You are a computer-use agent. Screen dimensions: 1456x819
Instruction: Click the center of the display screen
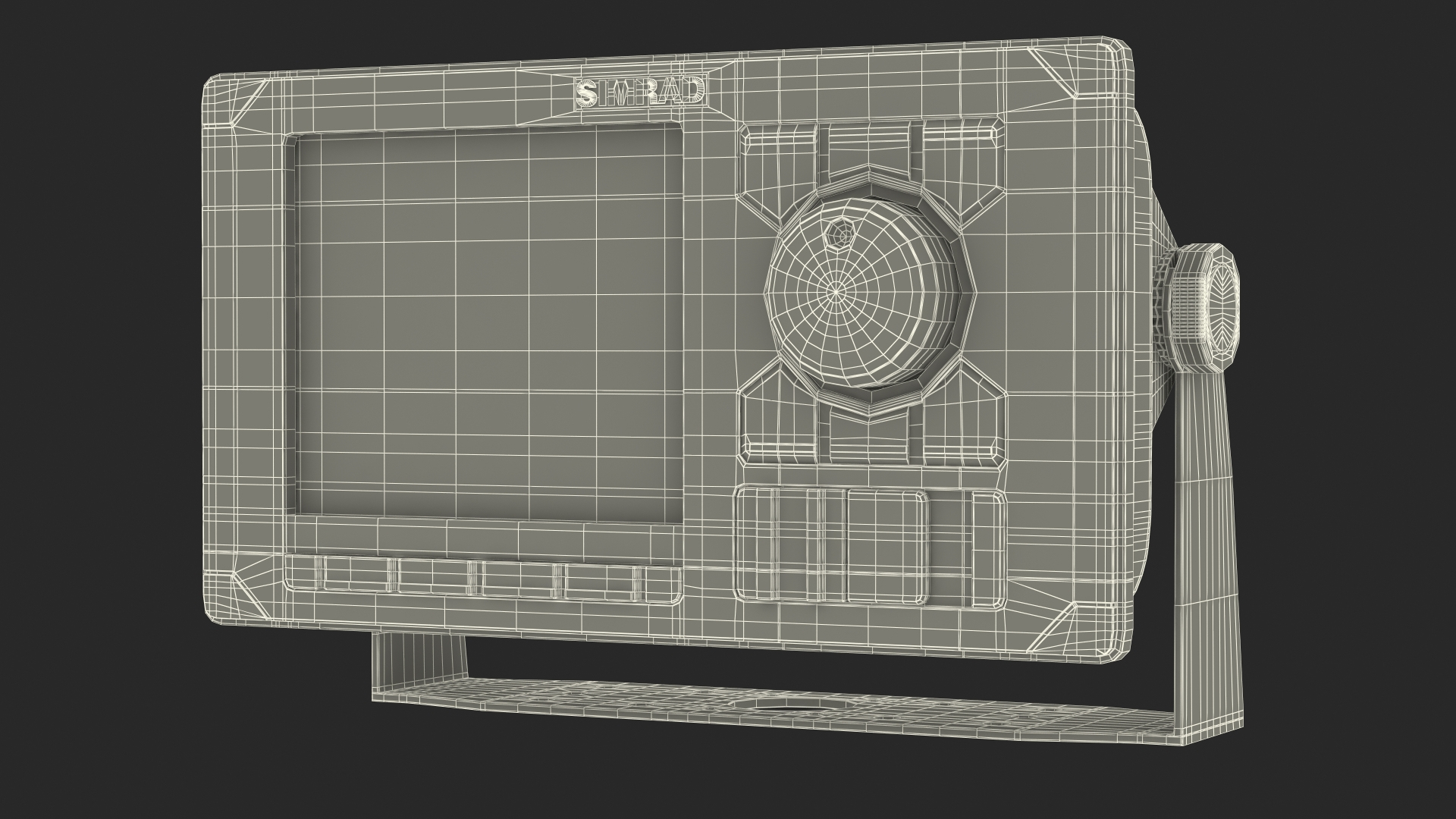[x=488, y=326]
